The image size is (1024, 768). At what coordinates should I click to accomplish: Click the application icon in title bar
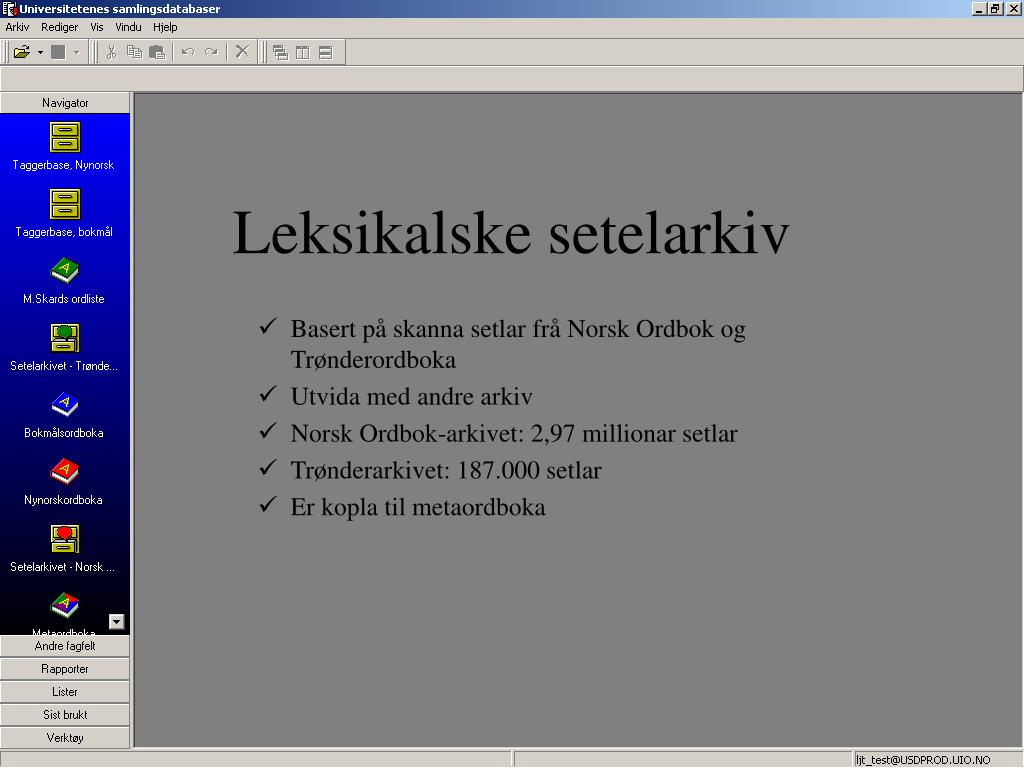click(9, 8)
